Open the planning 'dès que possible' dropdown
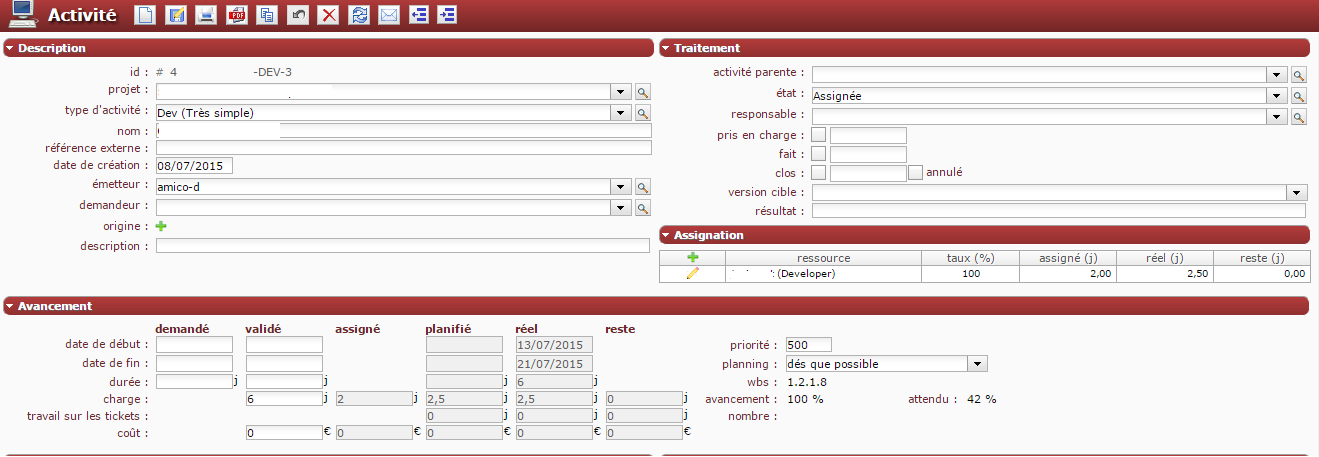1319x457 pixels. 978,364
